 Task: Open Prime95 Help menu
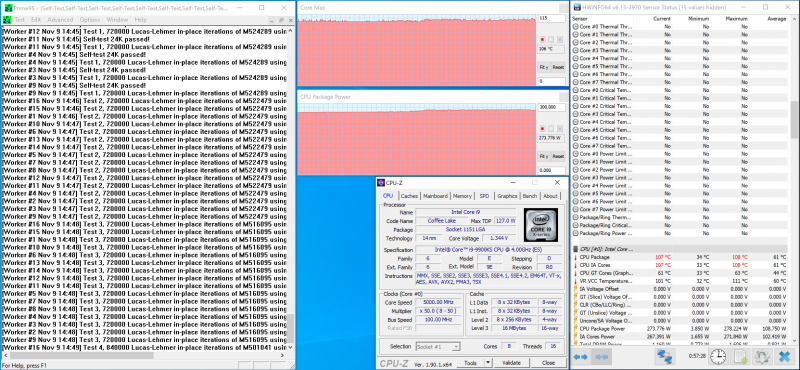coord(140,20)
